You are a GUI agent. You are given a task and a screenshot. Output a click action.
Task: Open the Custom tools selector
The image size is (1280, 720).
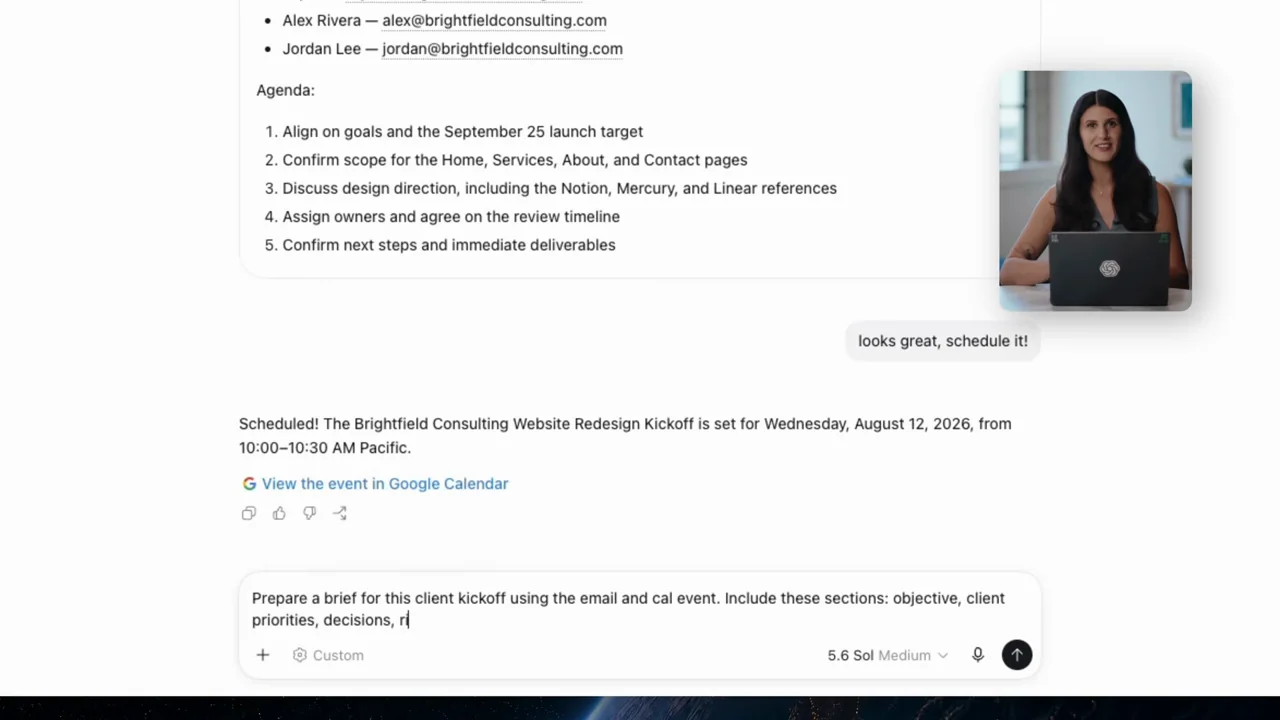328,655
